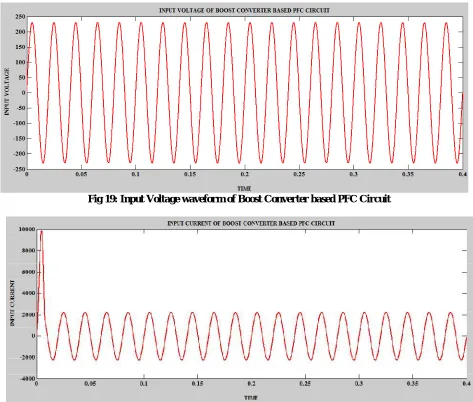The width and height of the screenshot is (473, 402).
Task: Click the 0.2 time tick in voltage plot
Action: point(244,174)
